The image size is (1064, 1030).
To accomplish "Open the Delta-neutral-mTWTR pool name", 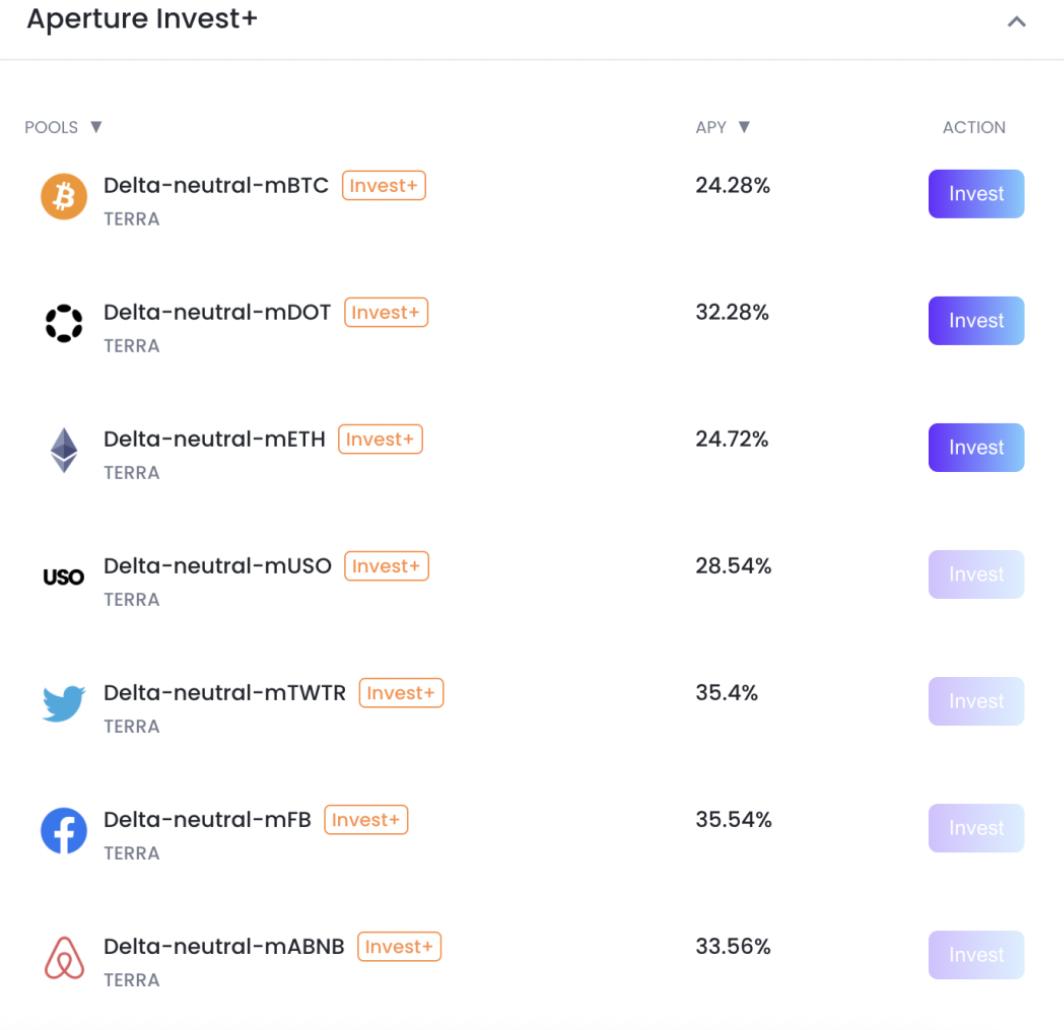I will [x=225, y=692].
